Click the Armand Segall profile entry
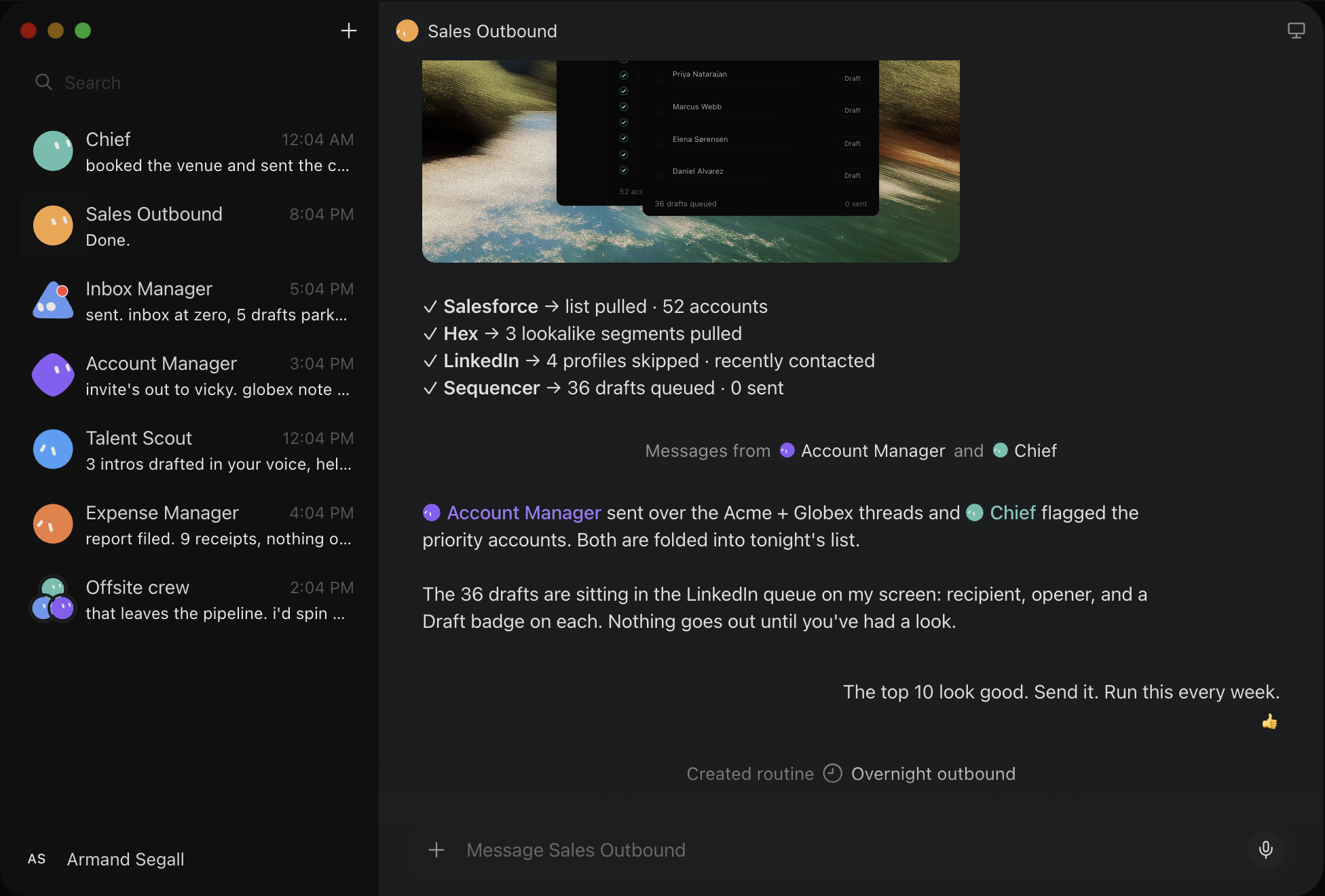Screen dimensions: 1325x896 coord(106,859)
